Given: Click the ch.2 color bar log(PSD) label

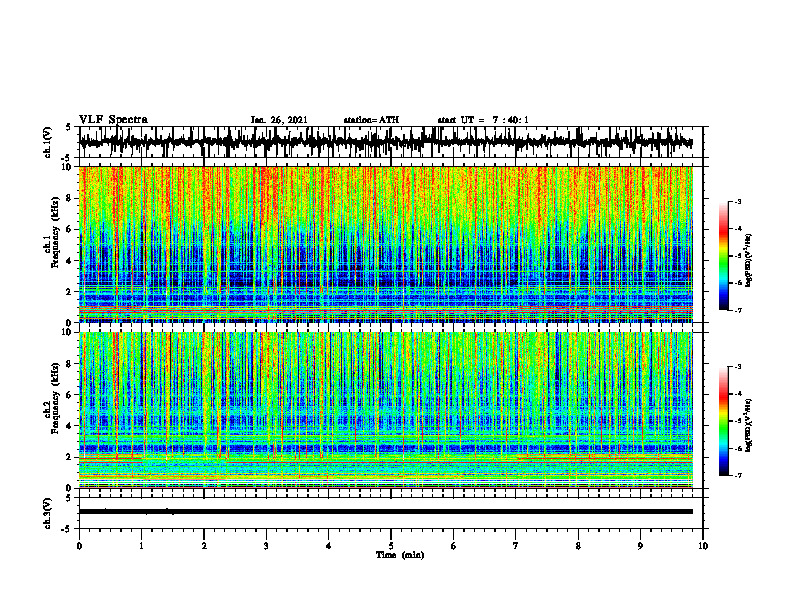Looking at the screenshot, I should pyautogui.click(x=749, y=425).
